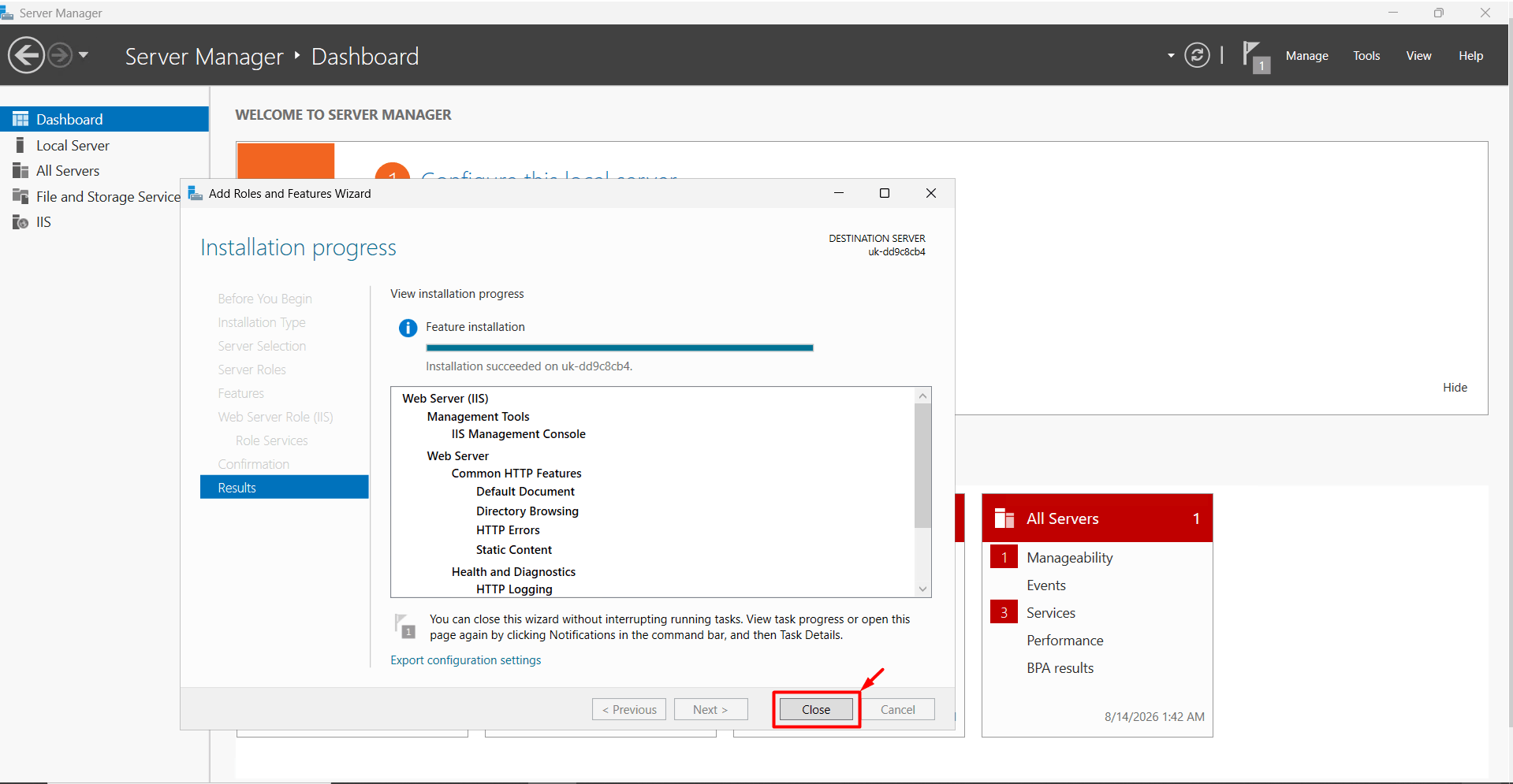The height and width of the screenshot is (784, 1513).
Task: Click the All Servers sidebar icon
Action: click(20, 171)
